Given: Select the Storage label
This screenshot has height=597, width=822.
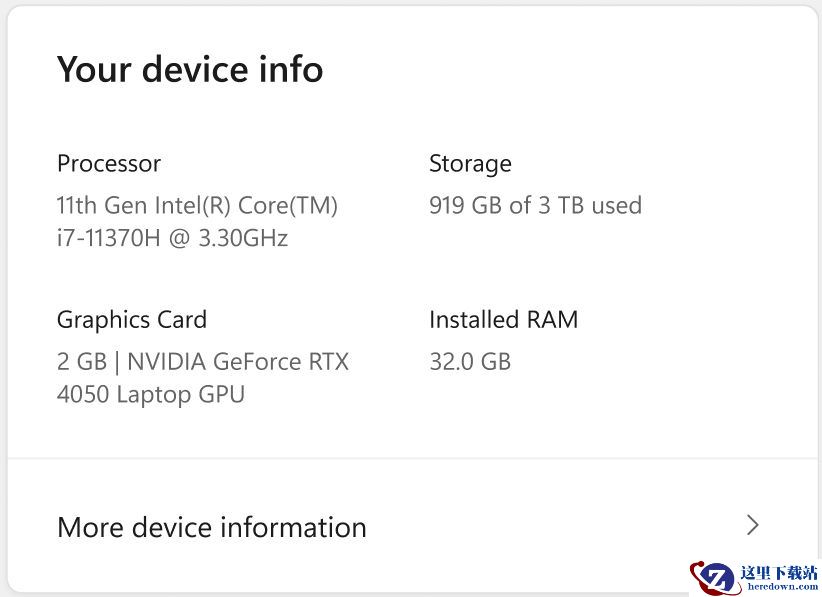Looking at the screenshot, I should (470, 163).
